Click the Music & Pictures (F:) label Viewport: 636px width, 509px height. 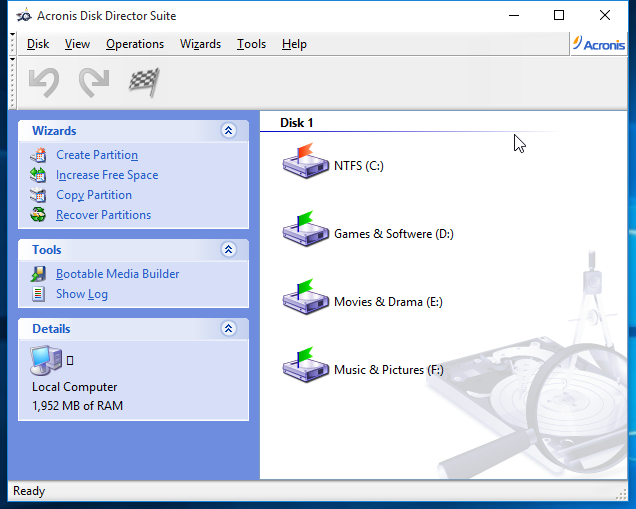(389, 370)
